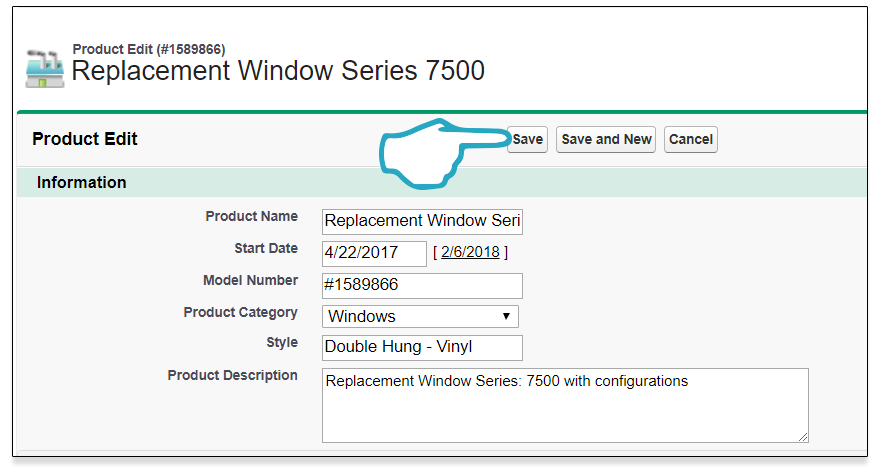This screenshot has width=881, height=474.
Task: Click the Style field containing Double Hung - Vinyl
Action: (422, 348)
